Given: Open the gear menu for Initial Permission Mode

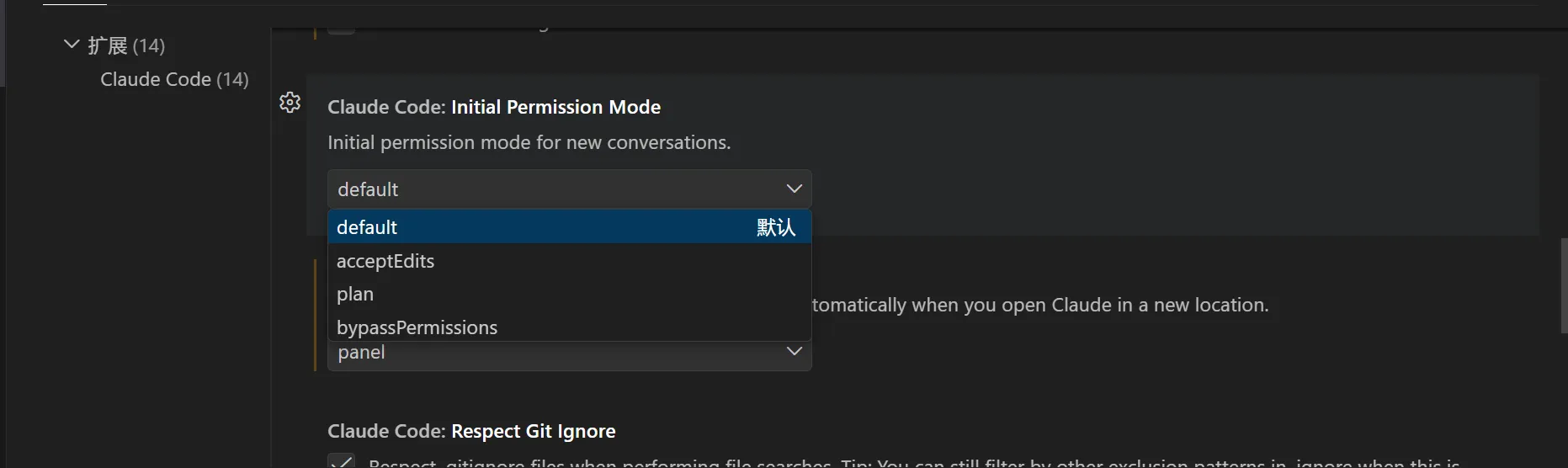Looking at the screenshot, I should 290,103.
